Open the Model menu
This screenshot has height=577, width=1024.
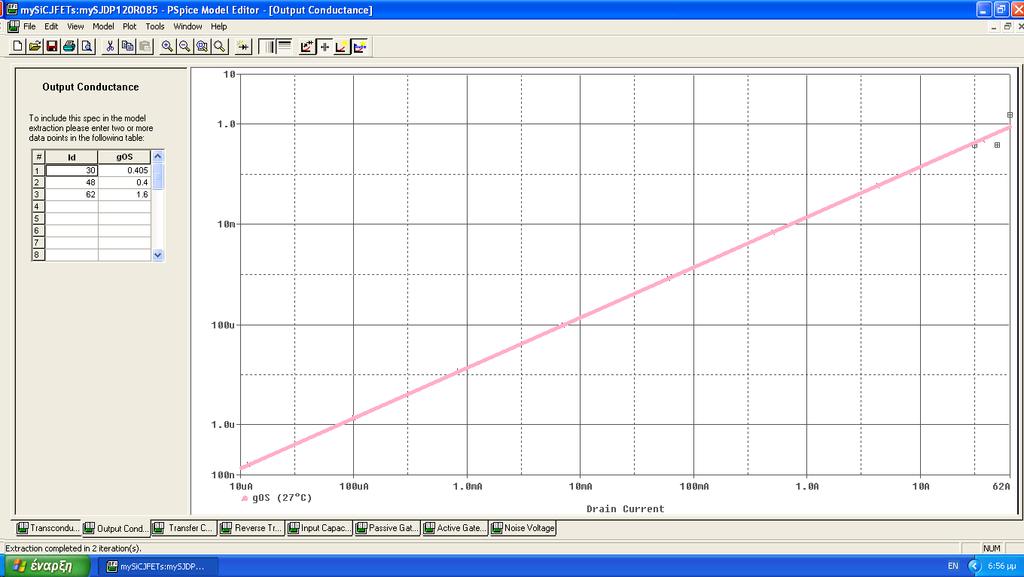tap(103, 27)
